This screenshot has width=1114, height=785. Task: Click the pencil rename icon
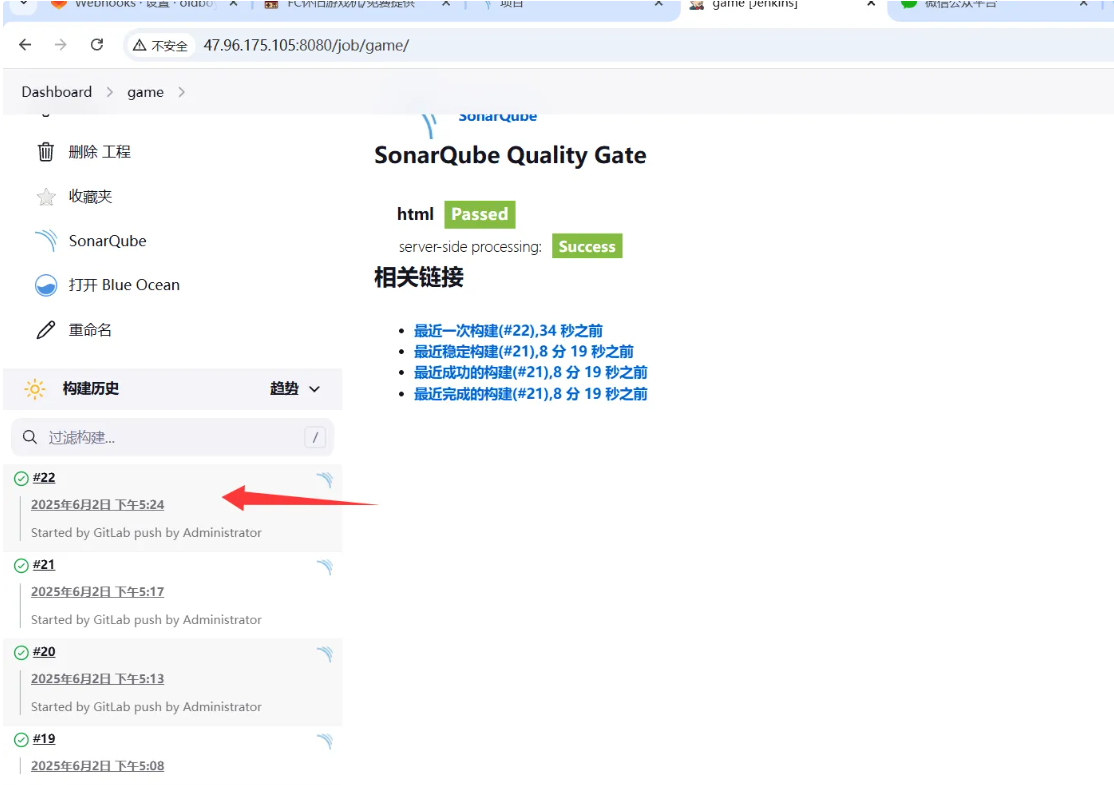[x=45, y=330]
